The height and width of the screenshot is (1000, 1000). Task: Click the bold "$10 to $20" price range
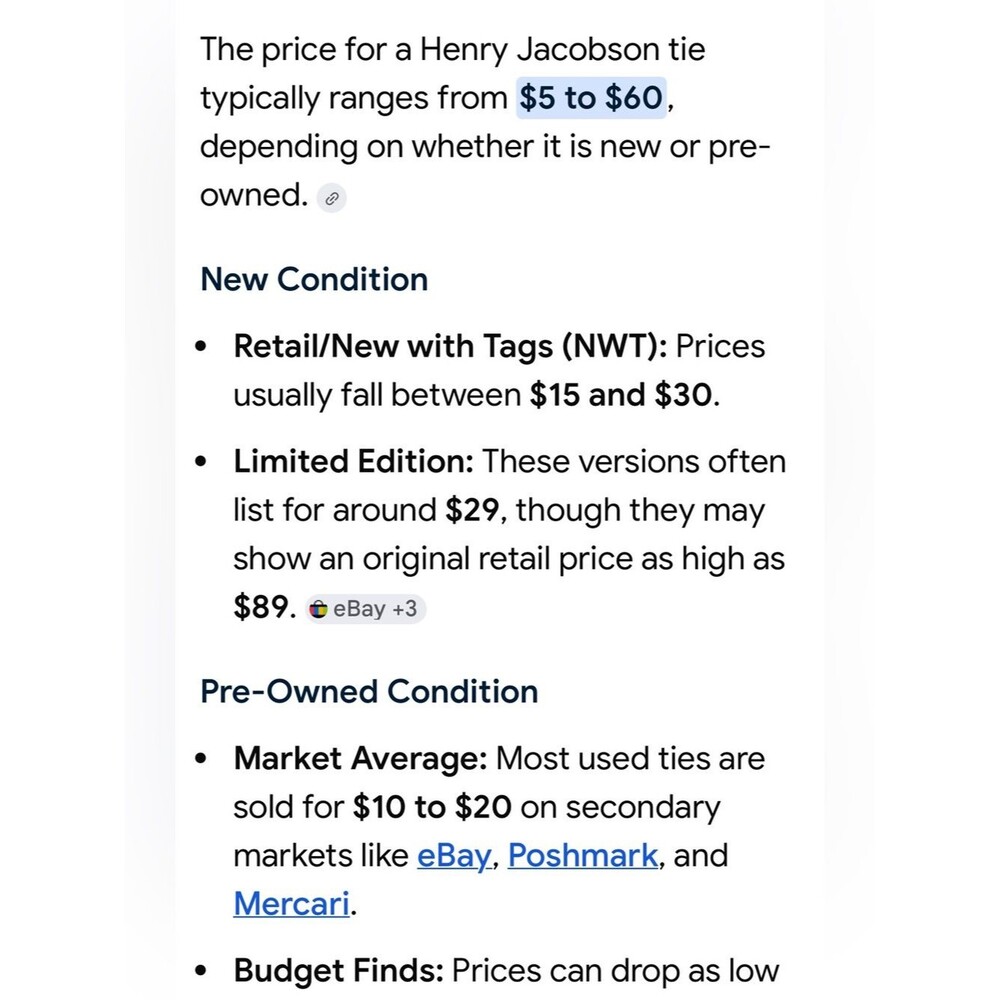432,807
